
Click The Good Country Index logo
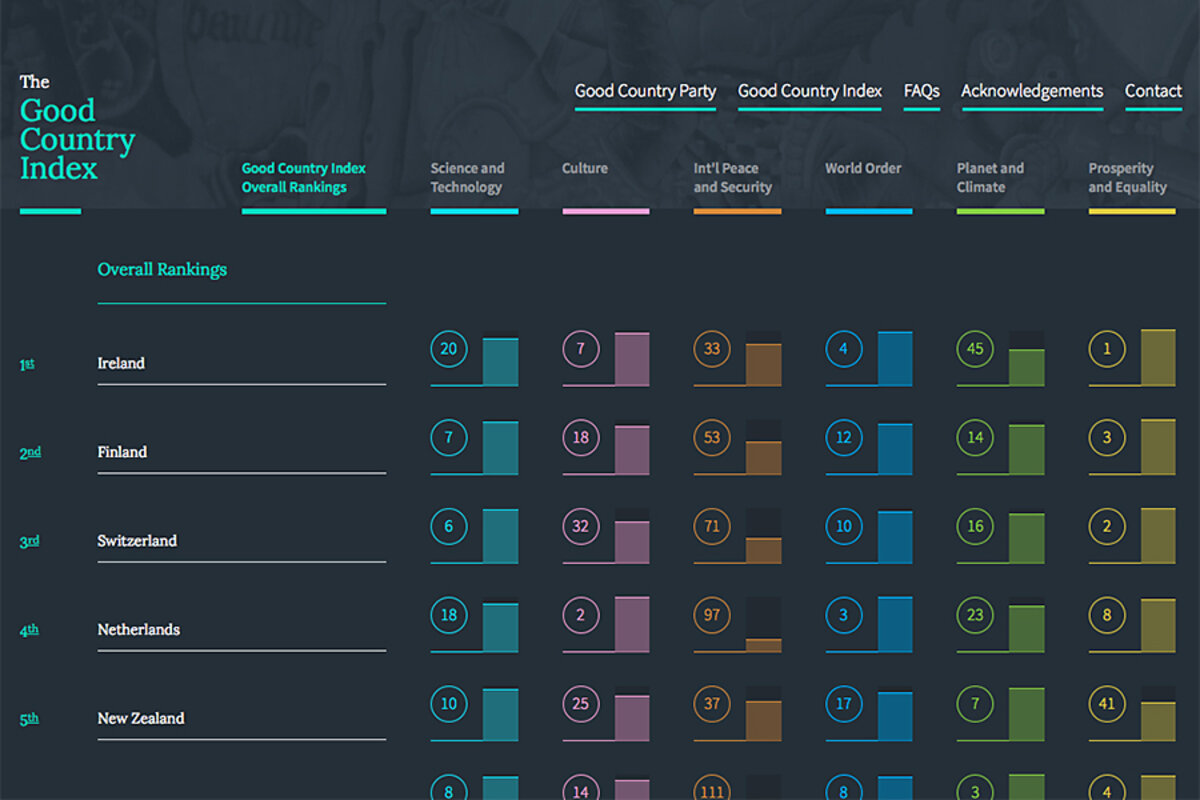pyautogui.click(x=77, y=128)
